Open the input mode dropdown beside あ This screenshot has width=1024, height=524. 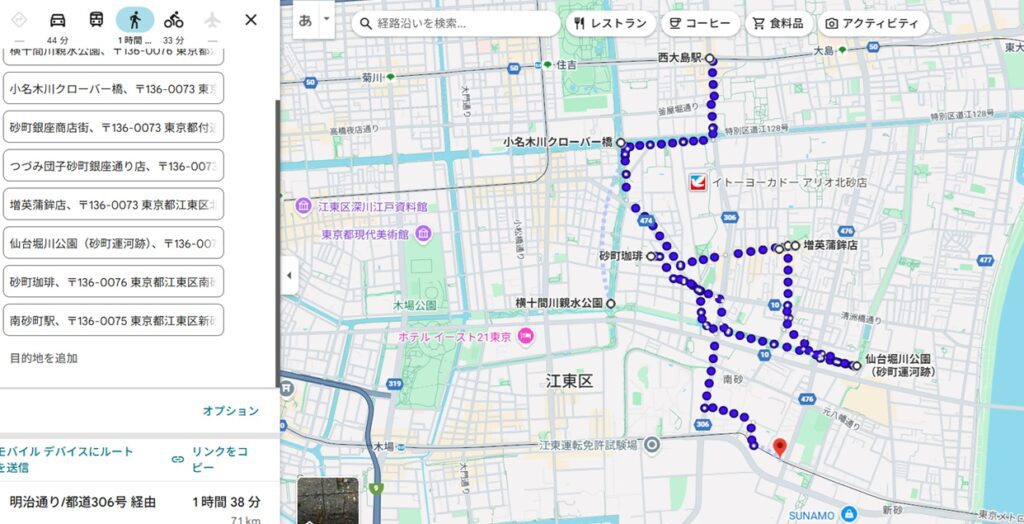click(x=326, y=20)
